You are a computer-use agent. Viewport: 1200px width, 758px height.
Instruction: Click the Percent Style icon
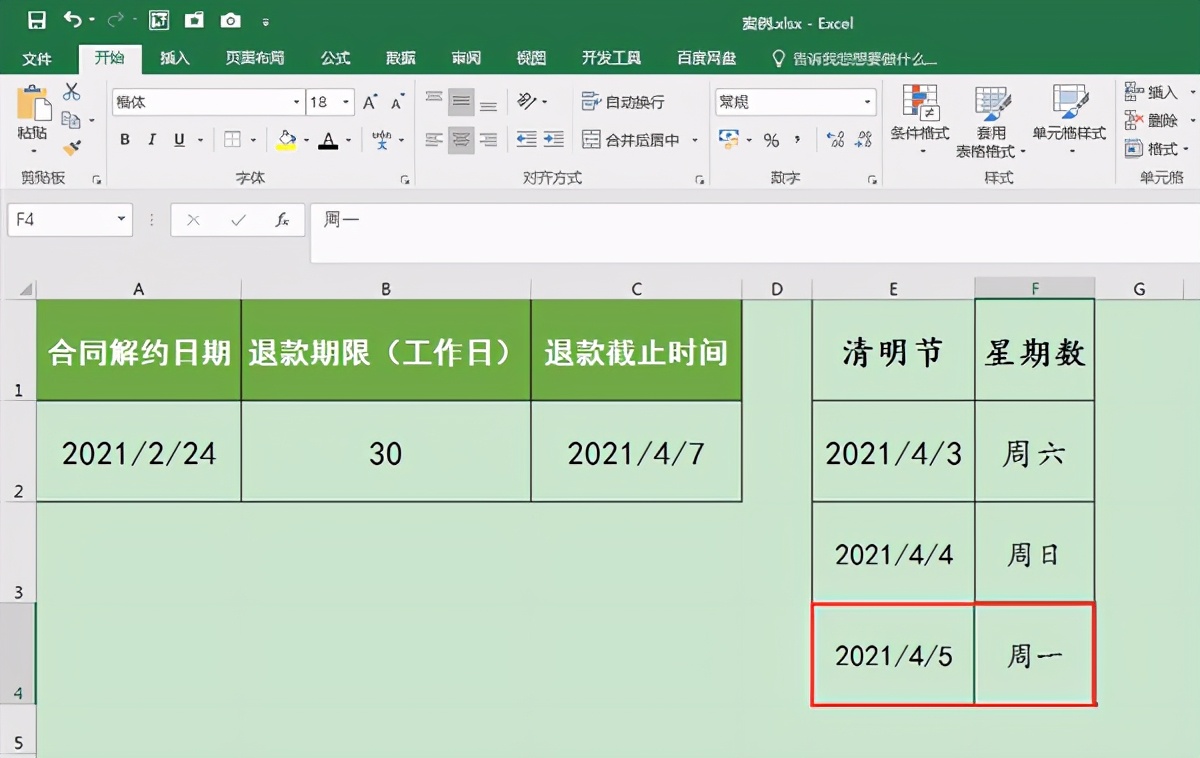771,140
